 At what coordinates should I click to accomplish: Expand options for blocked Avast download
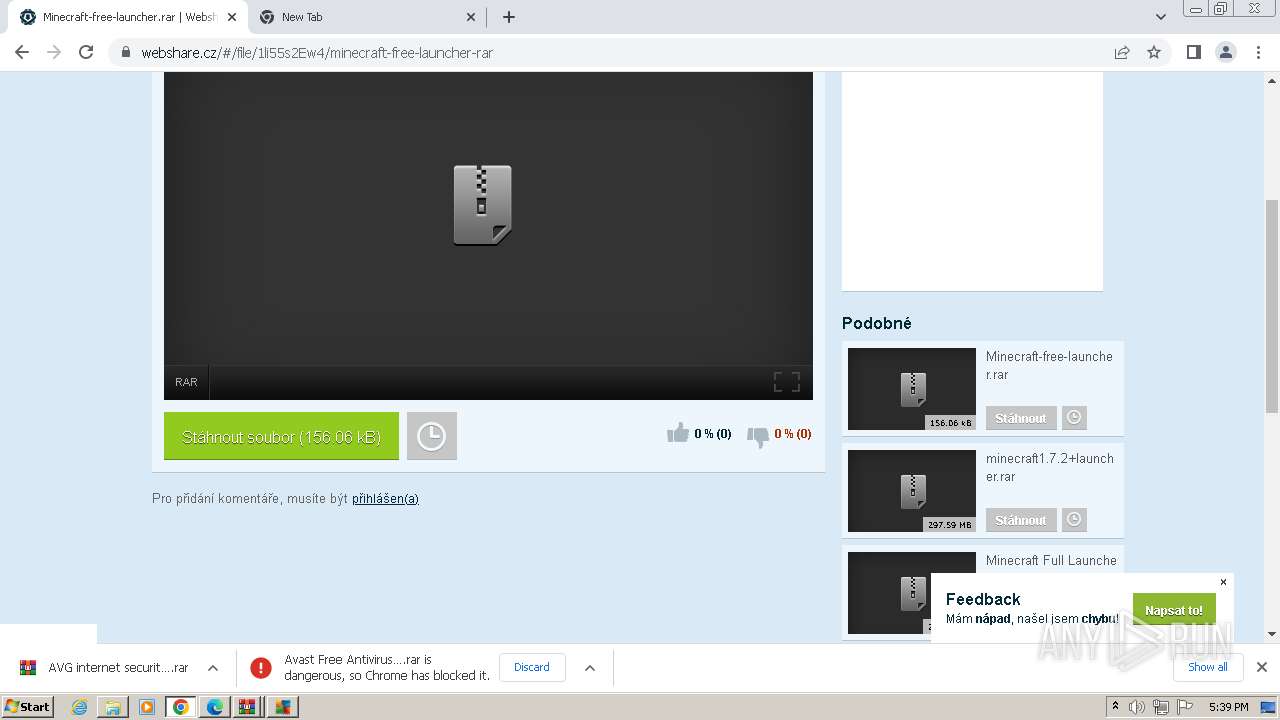[x=590, y=667]
